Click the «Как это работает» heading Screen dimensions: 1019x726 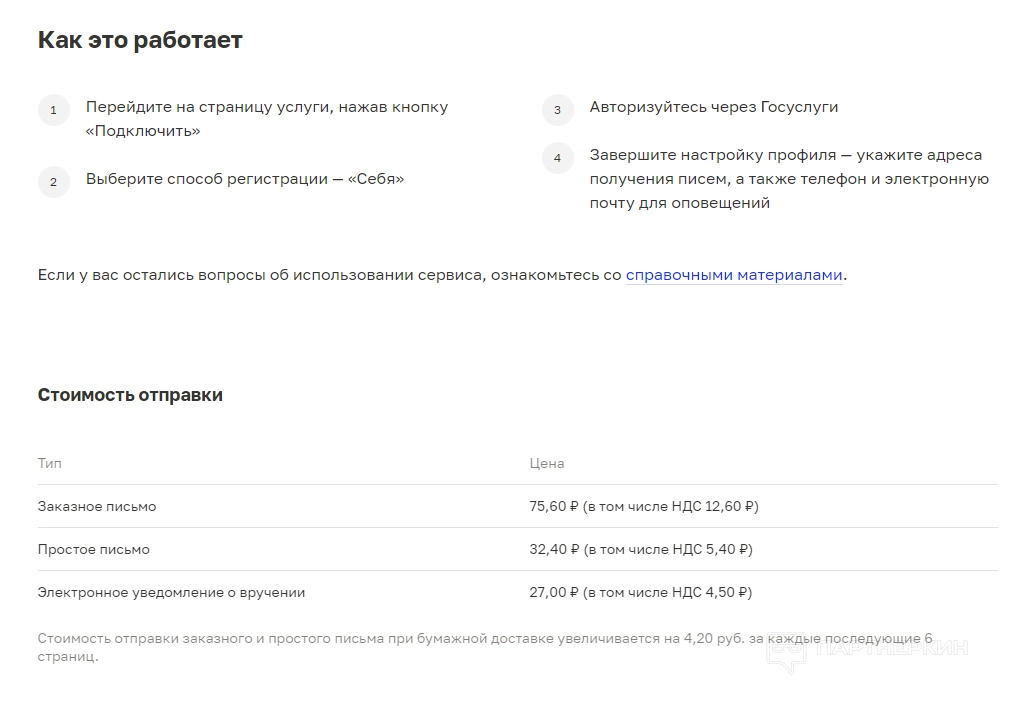pyautogui.click(x=140, y=40)
